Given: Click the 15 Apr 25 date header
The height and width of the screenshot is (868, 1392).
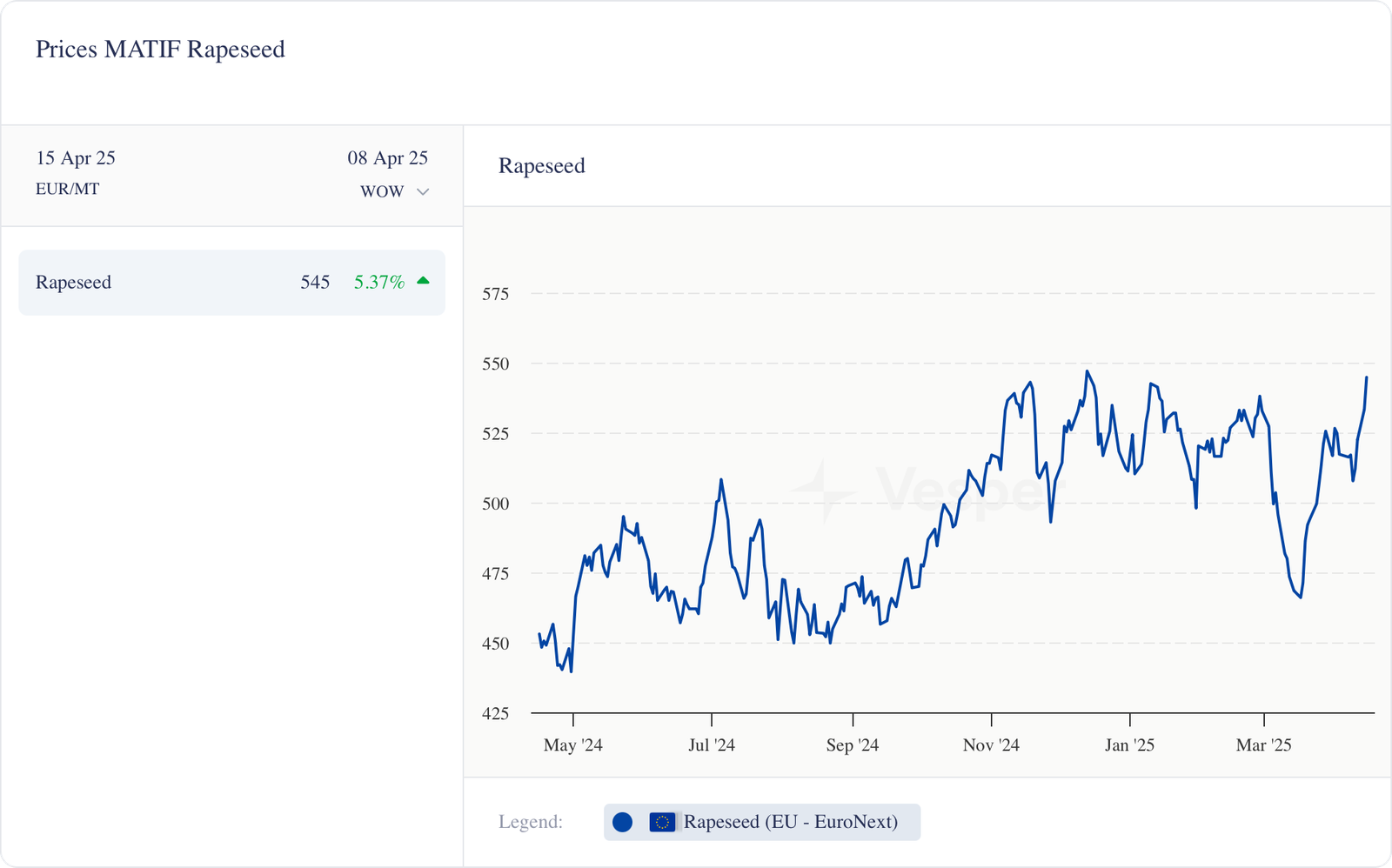Looking at the screenshot, I should point(76,158).
